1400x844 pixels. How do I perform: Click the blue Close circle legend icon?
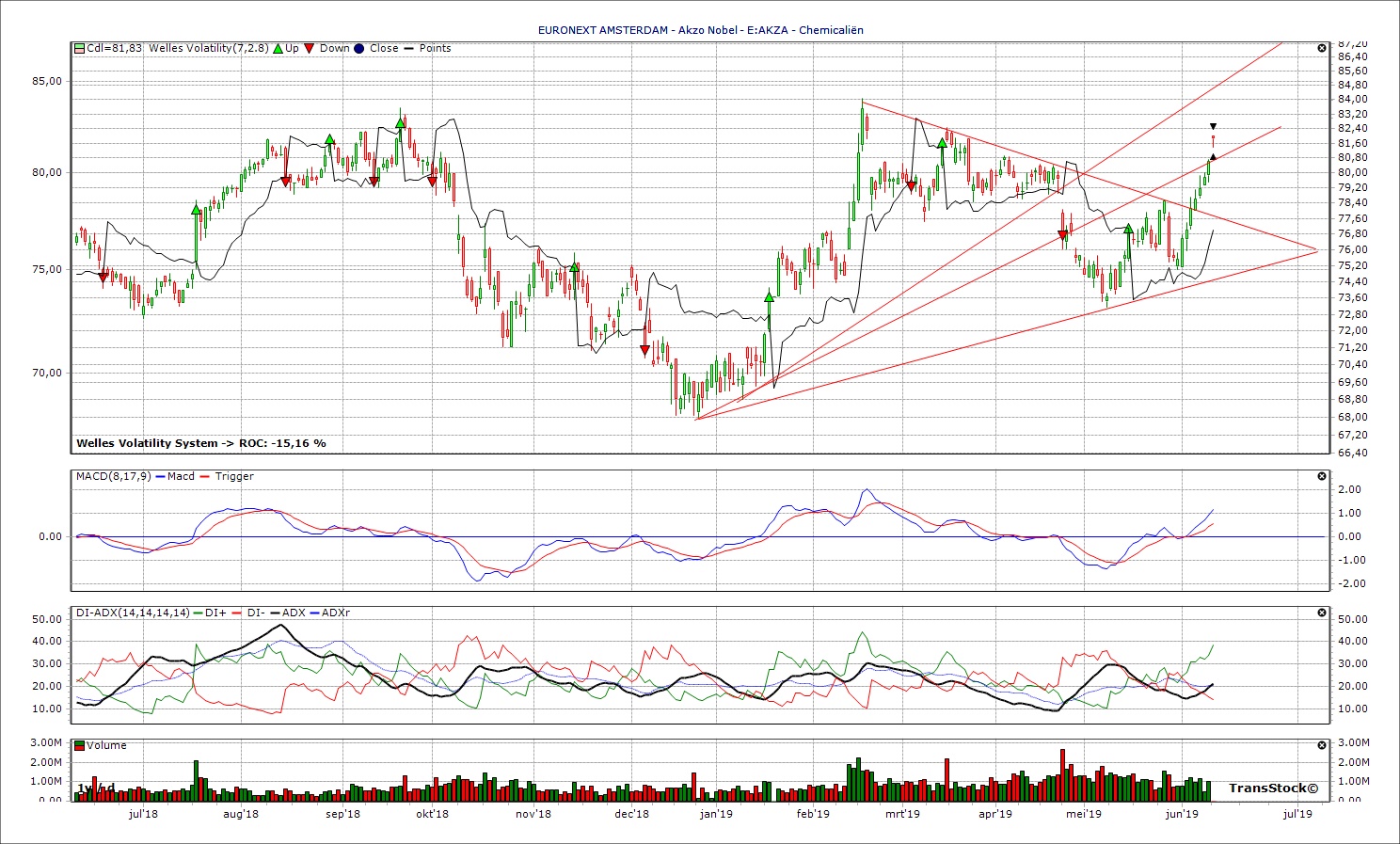click(x=359, y=48)
